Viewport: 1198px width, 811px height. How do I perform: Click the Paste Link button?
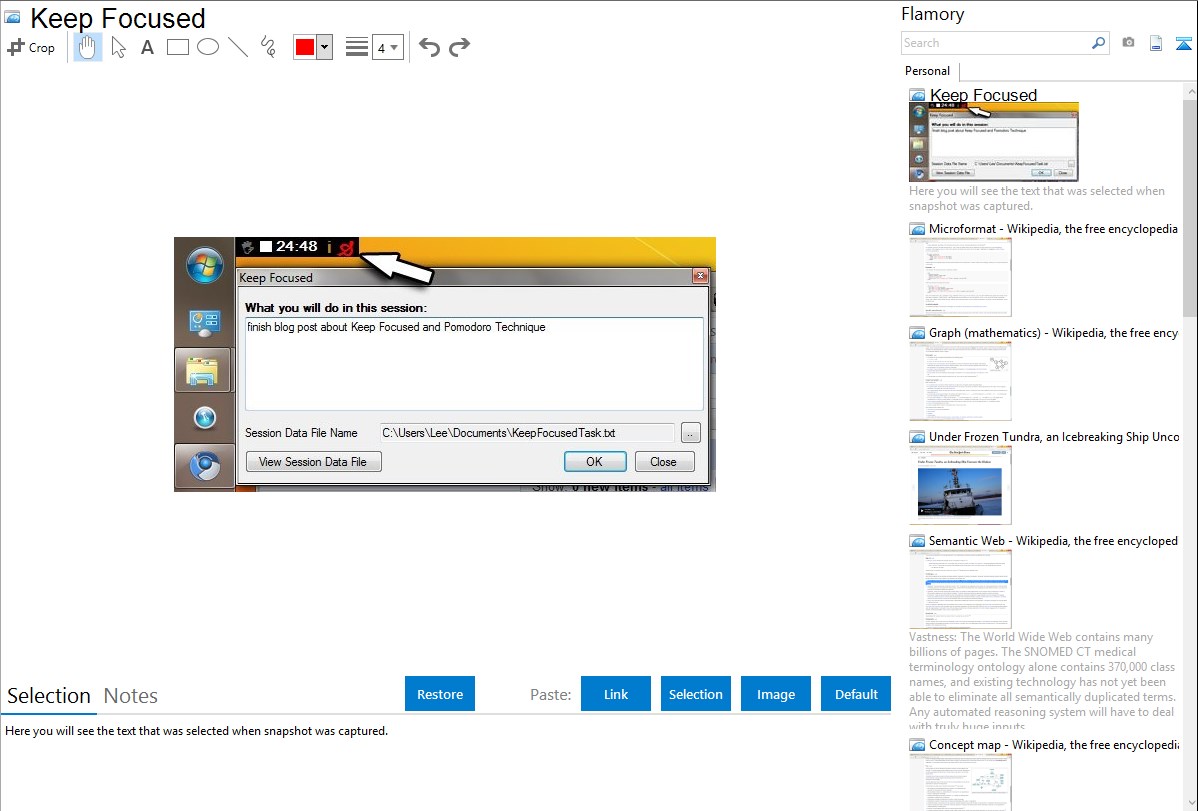pos(616,694)
